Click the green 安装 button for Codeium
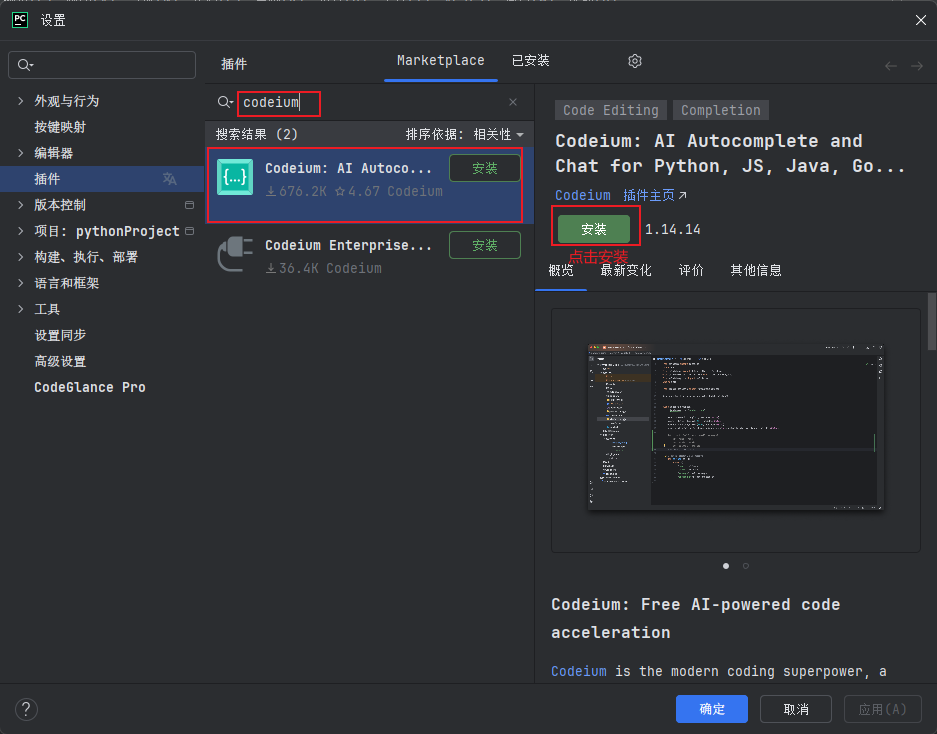 [595, 228]
